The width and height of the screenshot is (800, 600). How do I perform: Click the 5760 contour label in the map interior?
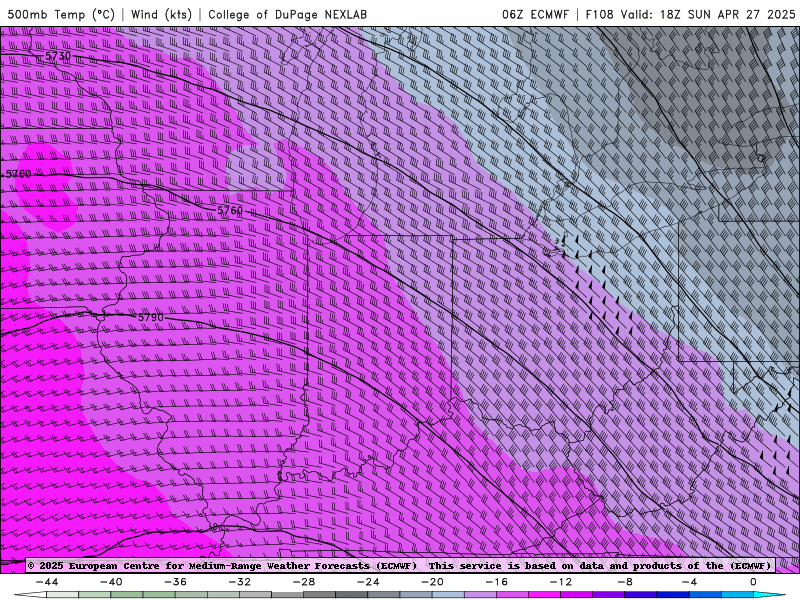230,210
